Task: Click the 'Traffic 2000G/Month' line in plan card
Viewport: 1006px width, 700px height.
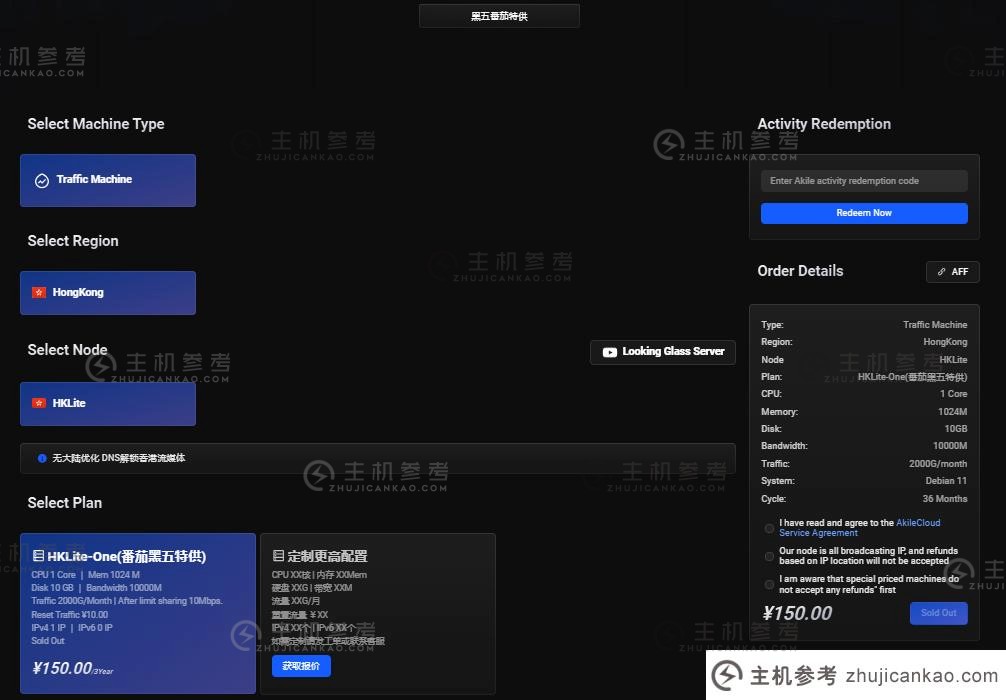Action: pyautogui.click(x=127, y=601)
